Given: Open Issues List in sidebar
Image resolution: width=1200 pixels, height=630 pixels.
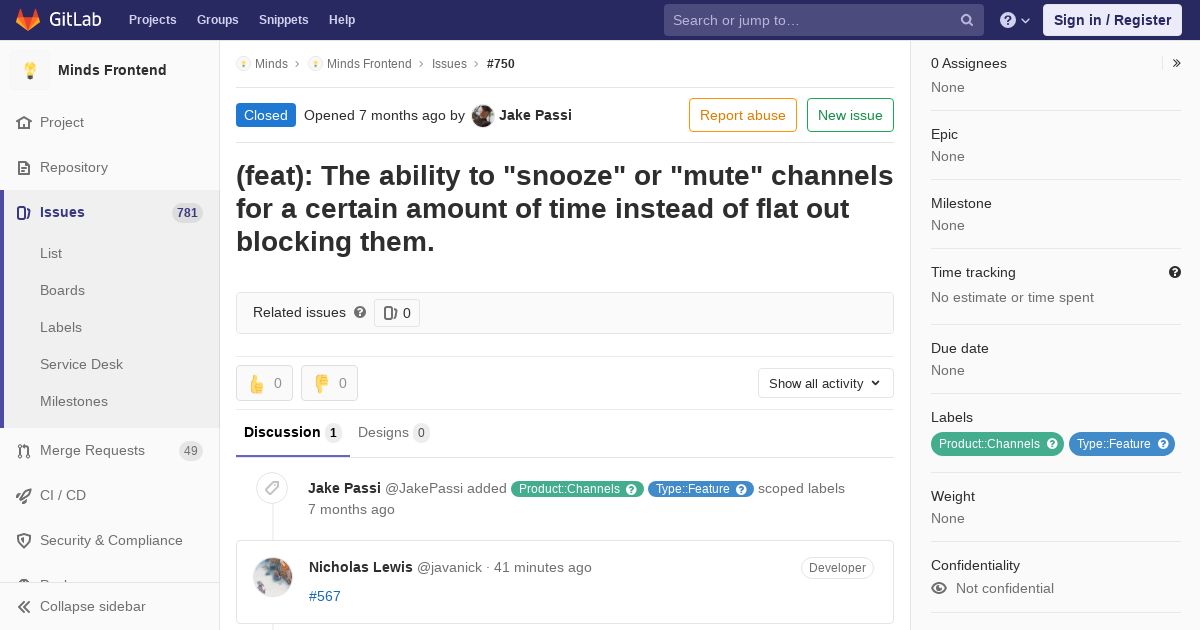Looking at the screenshot, I should (x=51, y=253).
